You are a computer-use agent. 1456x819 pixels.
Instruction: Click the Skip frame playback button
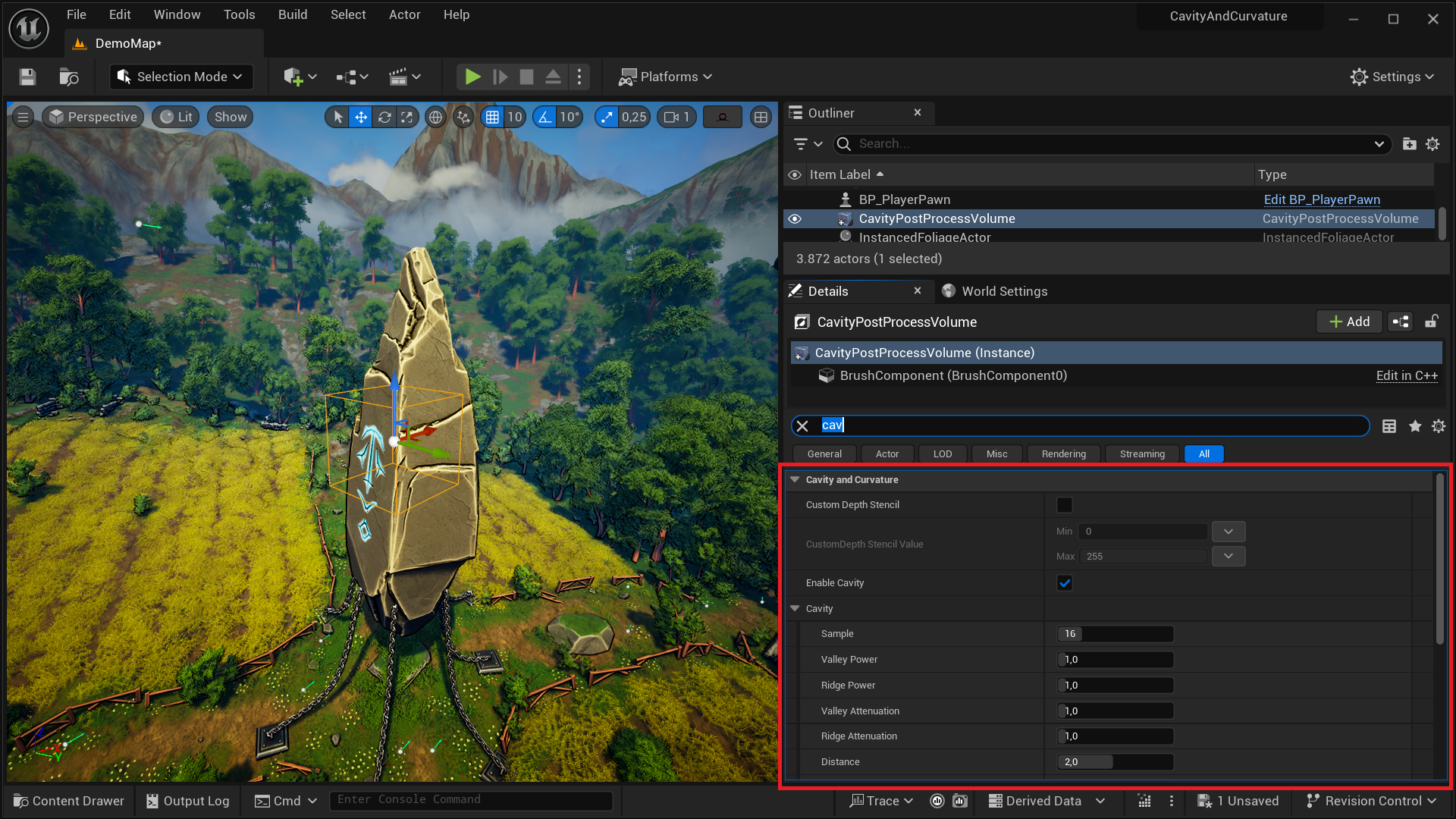click(500, 77)
